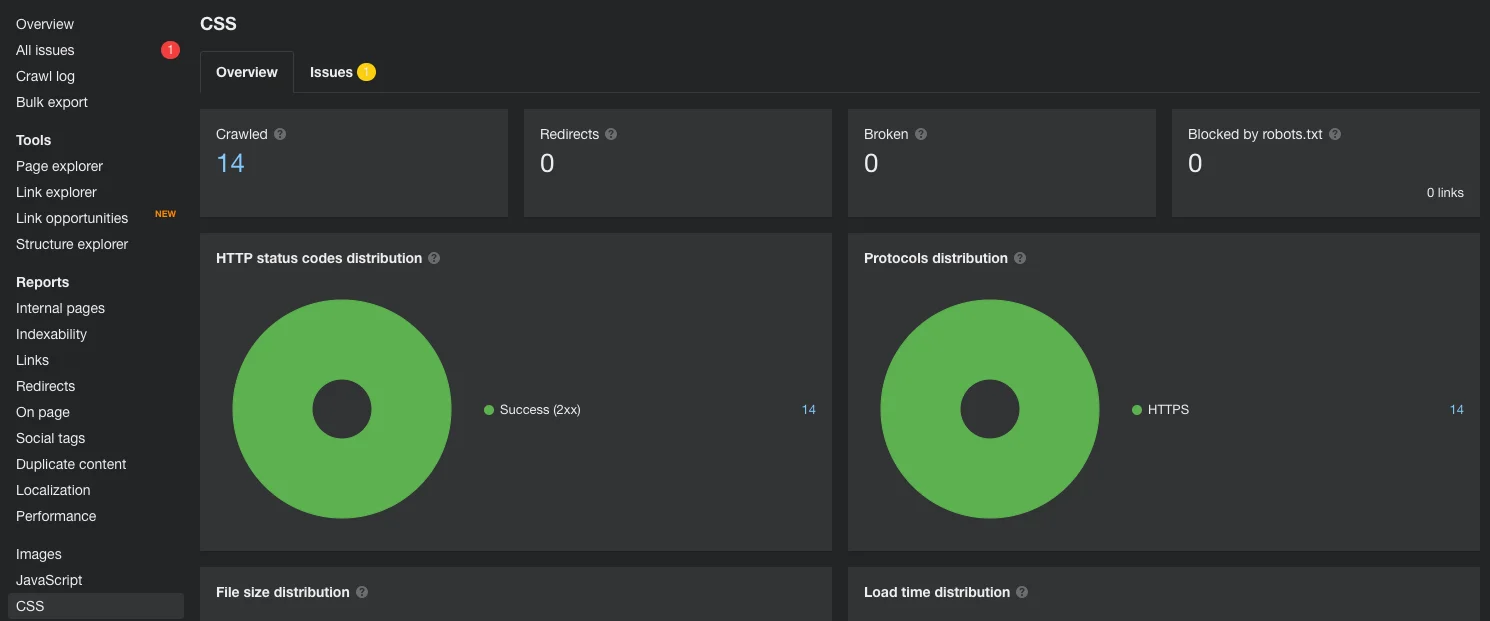The image size is (1490, 621).
Task: Show help for File size distribution
Action: coord(362,592)
